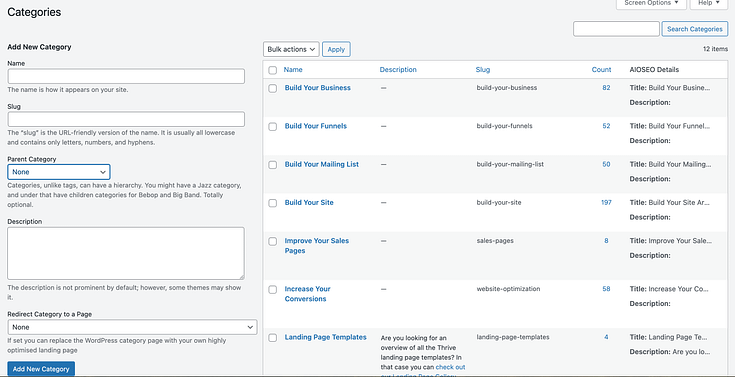This screenshot has width=735, height=377.
Task: Click the sales-pages slug text
Action: [495, 241]
